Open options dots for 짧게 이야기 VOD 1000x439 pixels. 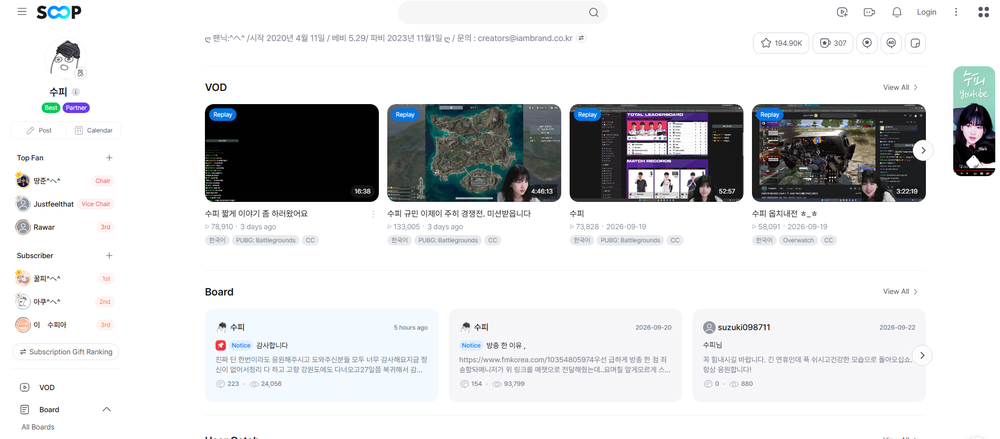(373, 214)
